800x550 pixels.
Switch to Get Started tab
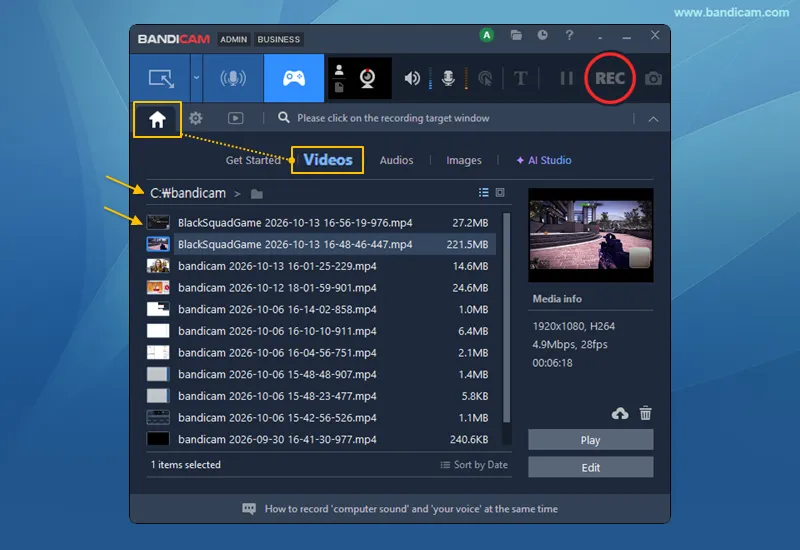pos(253,160)
